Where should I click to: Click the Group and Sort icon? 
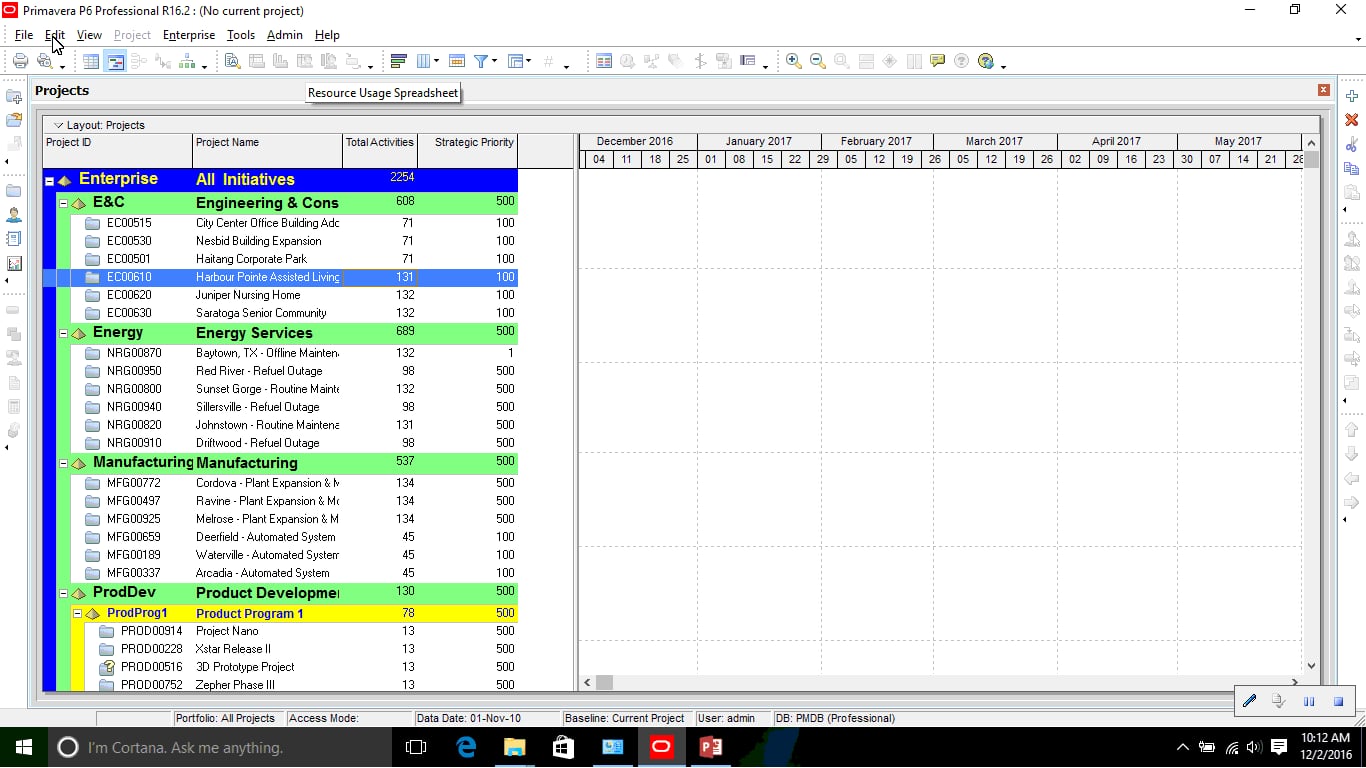click(515, 61)
